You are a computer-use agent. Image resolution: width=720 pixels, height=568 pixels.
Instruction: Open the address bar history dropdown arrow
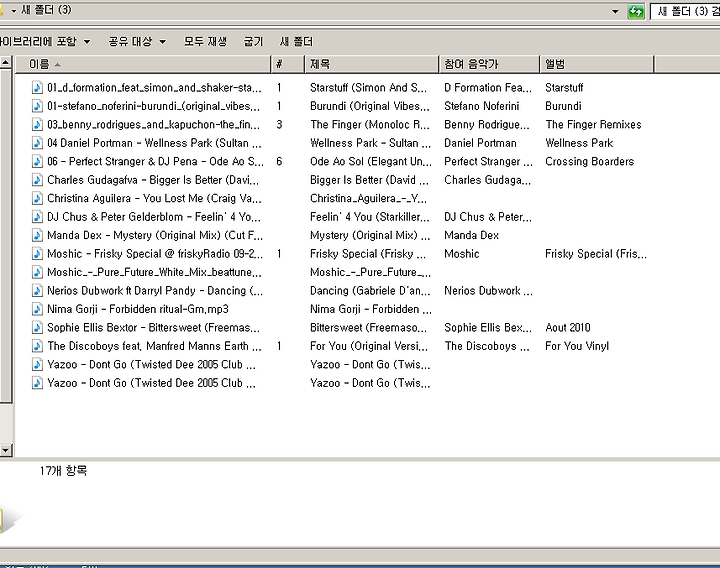(615, 11)
